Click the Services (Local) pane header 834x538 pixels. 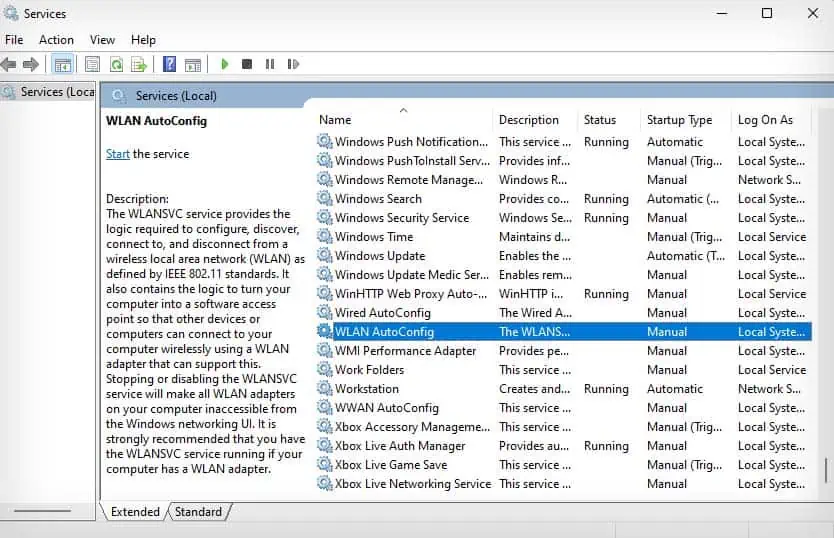[176, 96]
